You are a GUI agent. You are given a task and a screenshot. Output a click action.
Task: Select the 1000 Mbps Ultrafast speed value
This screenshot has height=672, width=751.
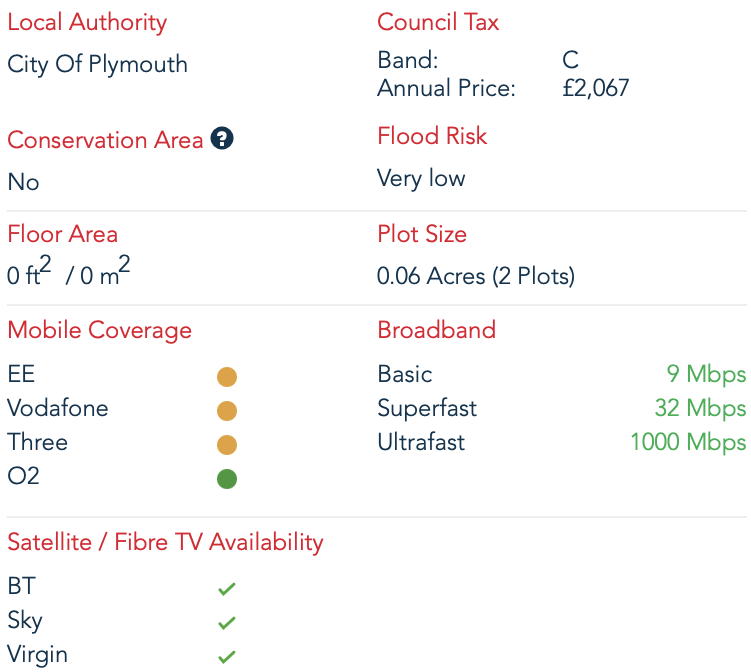tap(688, 442)
